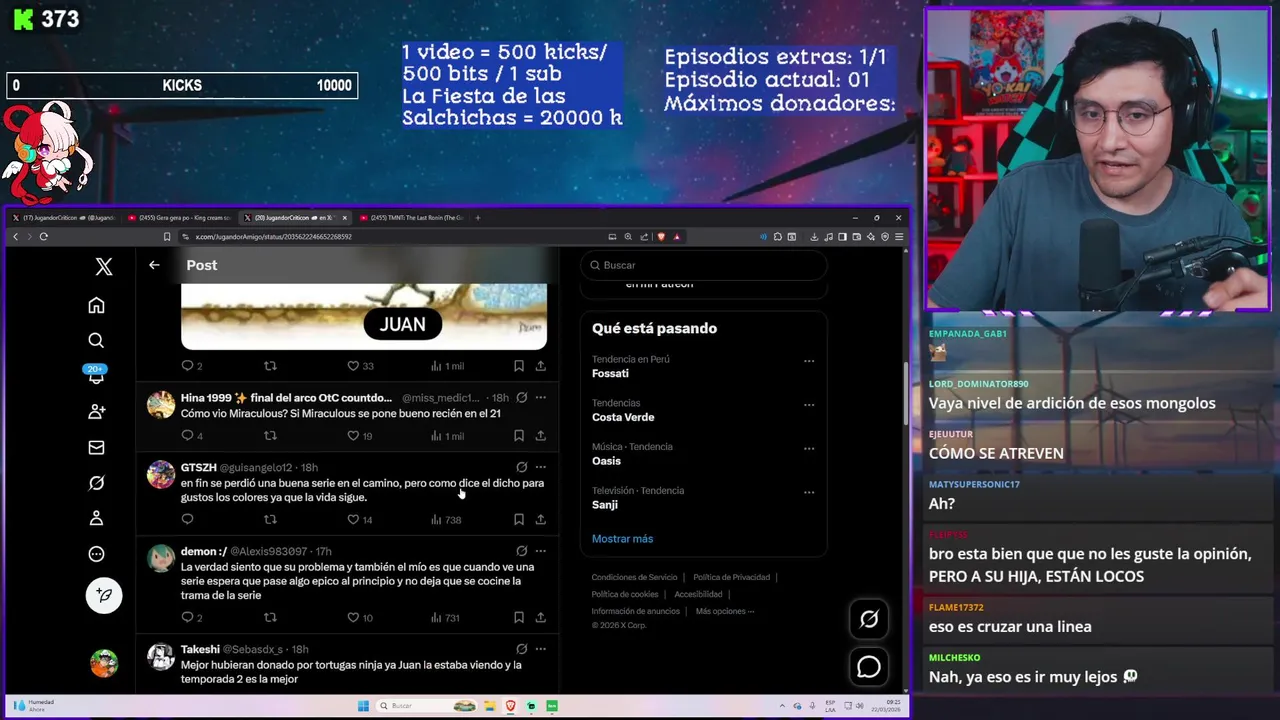This screenshot has height=720, width=1280.
Task: Open options for Oasis trend
Action: point(809,448)
